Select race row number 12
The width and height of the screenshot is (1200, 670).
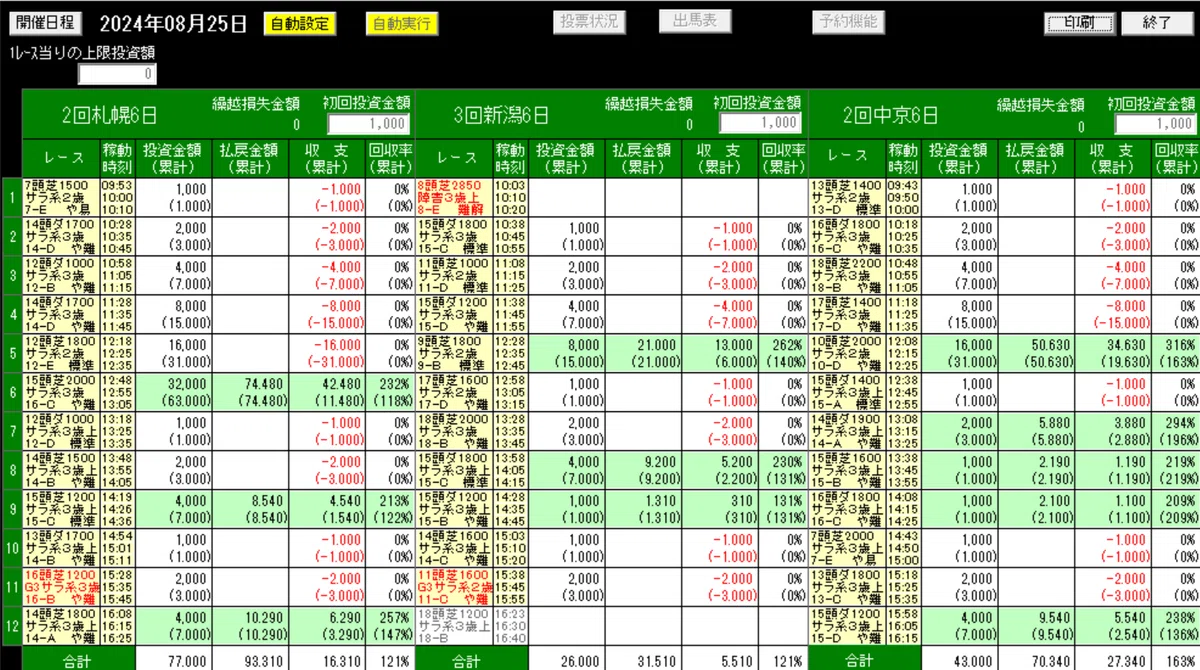[11, 628]
